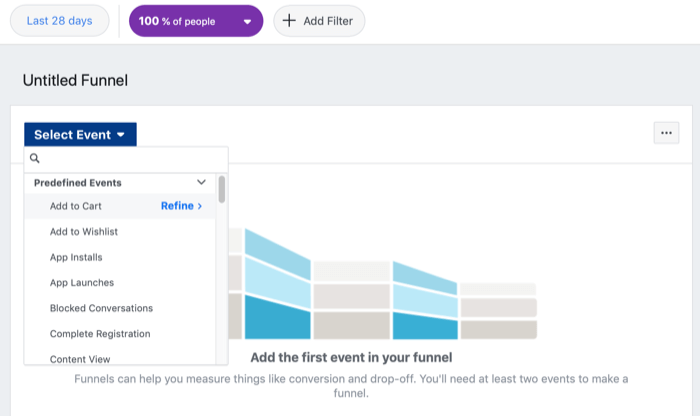Click the three-dots more options icon
This screenshot has width=700, height=416.
[666, 133]
